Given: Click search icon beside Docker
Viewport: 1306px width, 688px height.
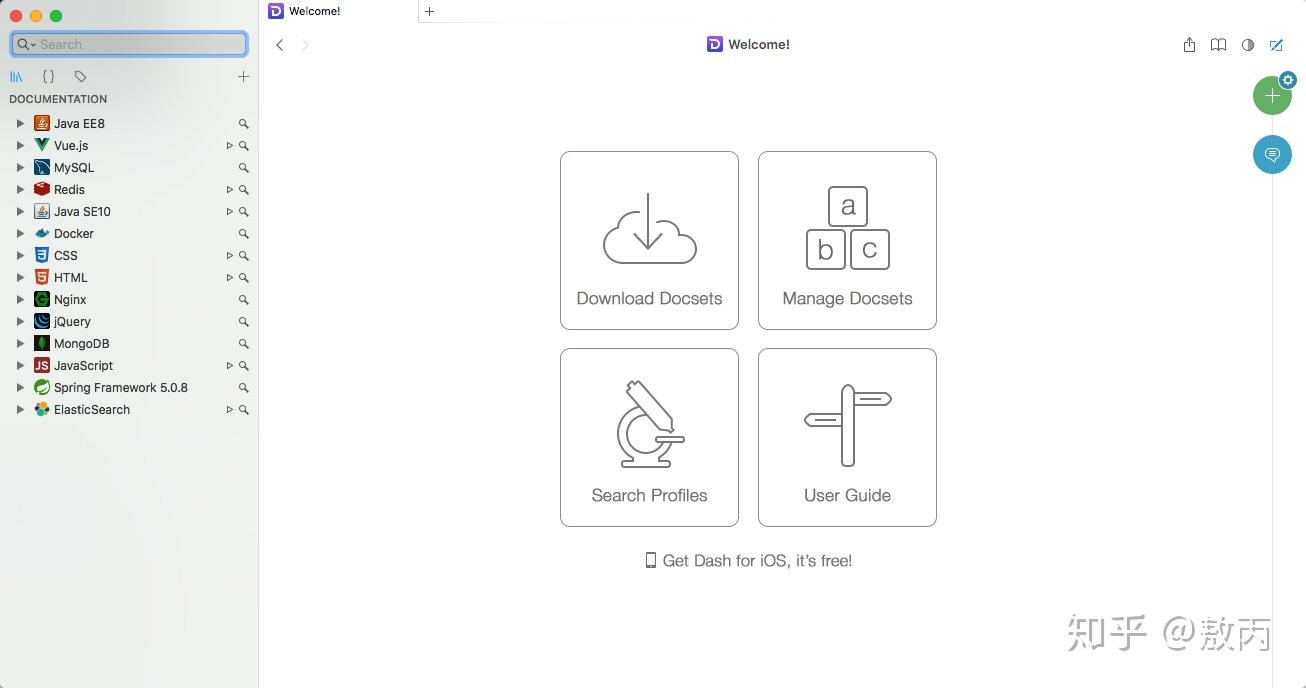Looking at the screenshot, I should (243, 234).
